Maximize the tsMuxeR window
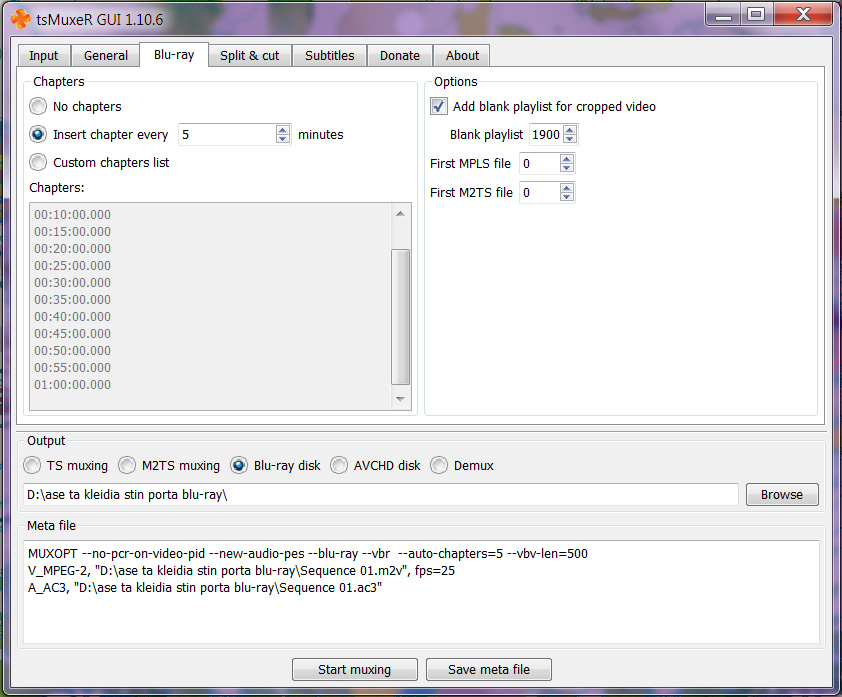 (x=757, y=14)
